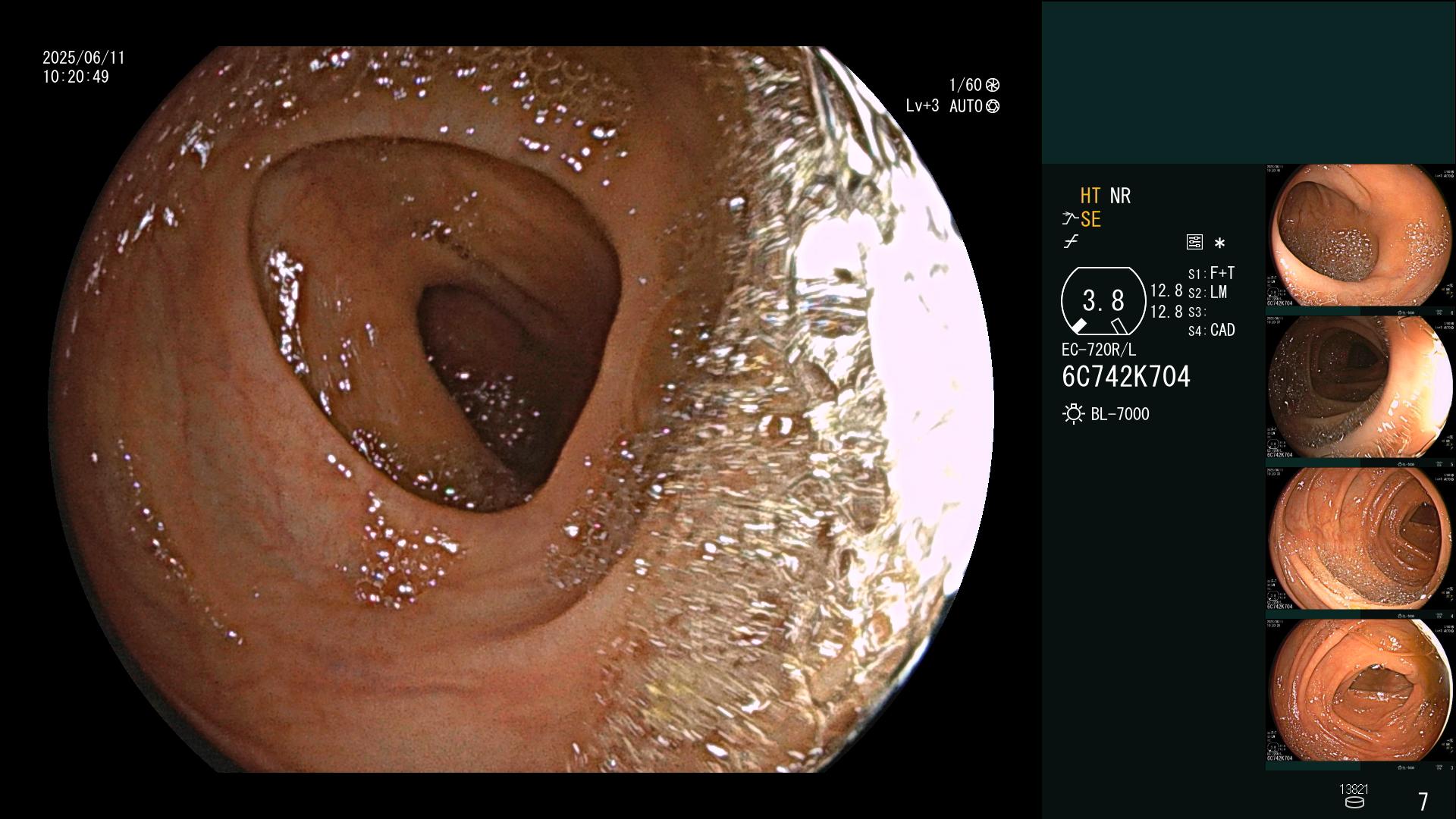Click the S2: LM switch assignment
Viewport: 1456px width, 819px height.
coord(1207,292)
